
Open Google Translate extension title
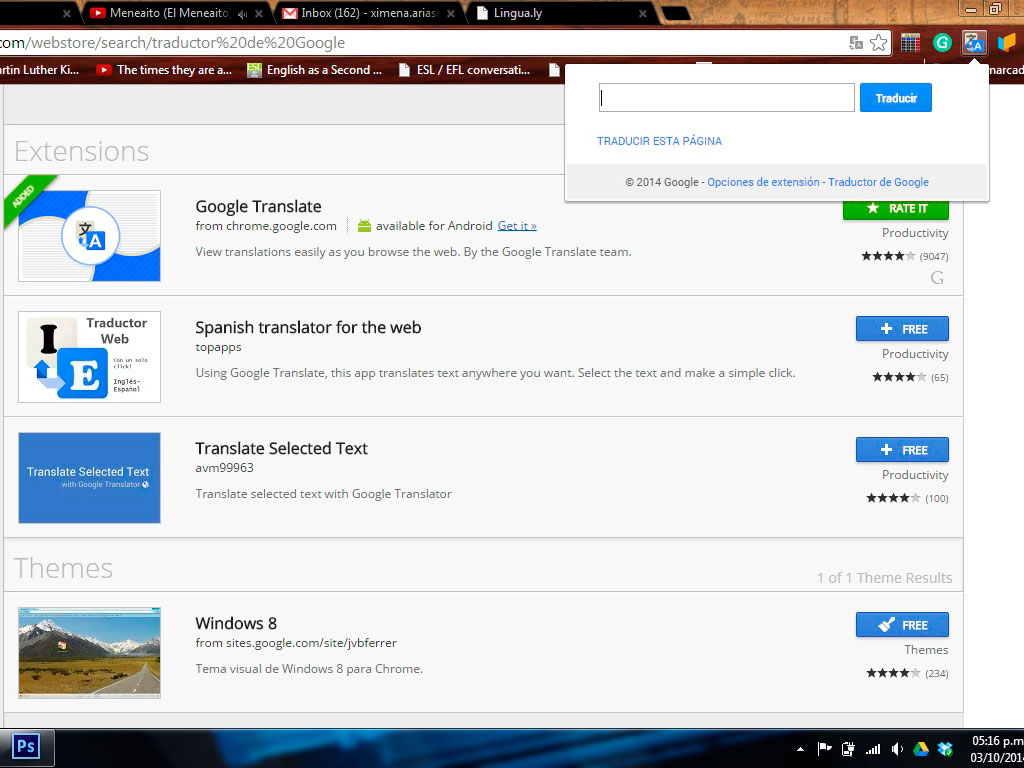258,206
